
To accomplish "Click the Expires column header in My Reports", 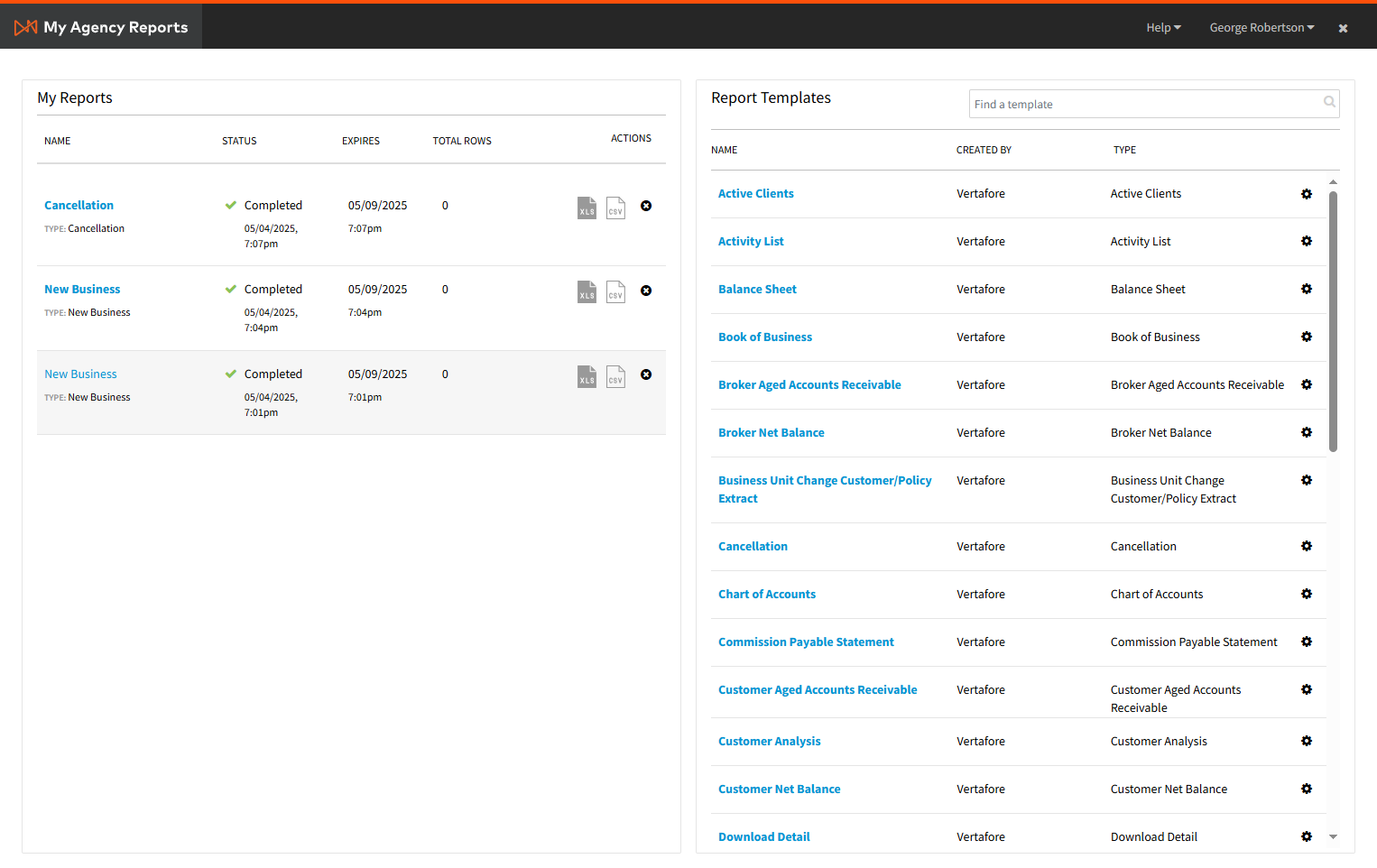I will point(361,141).
